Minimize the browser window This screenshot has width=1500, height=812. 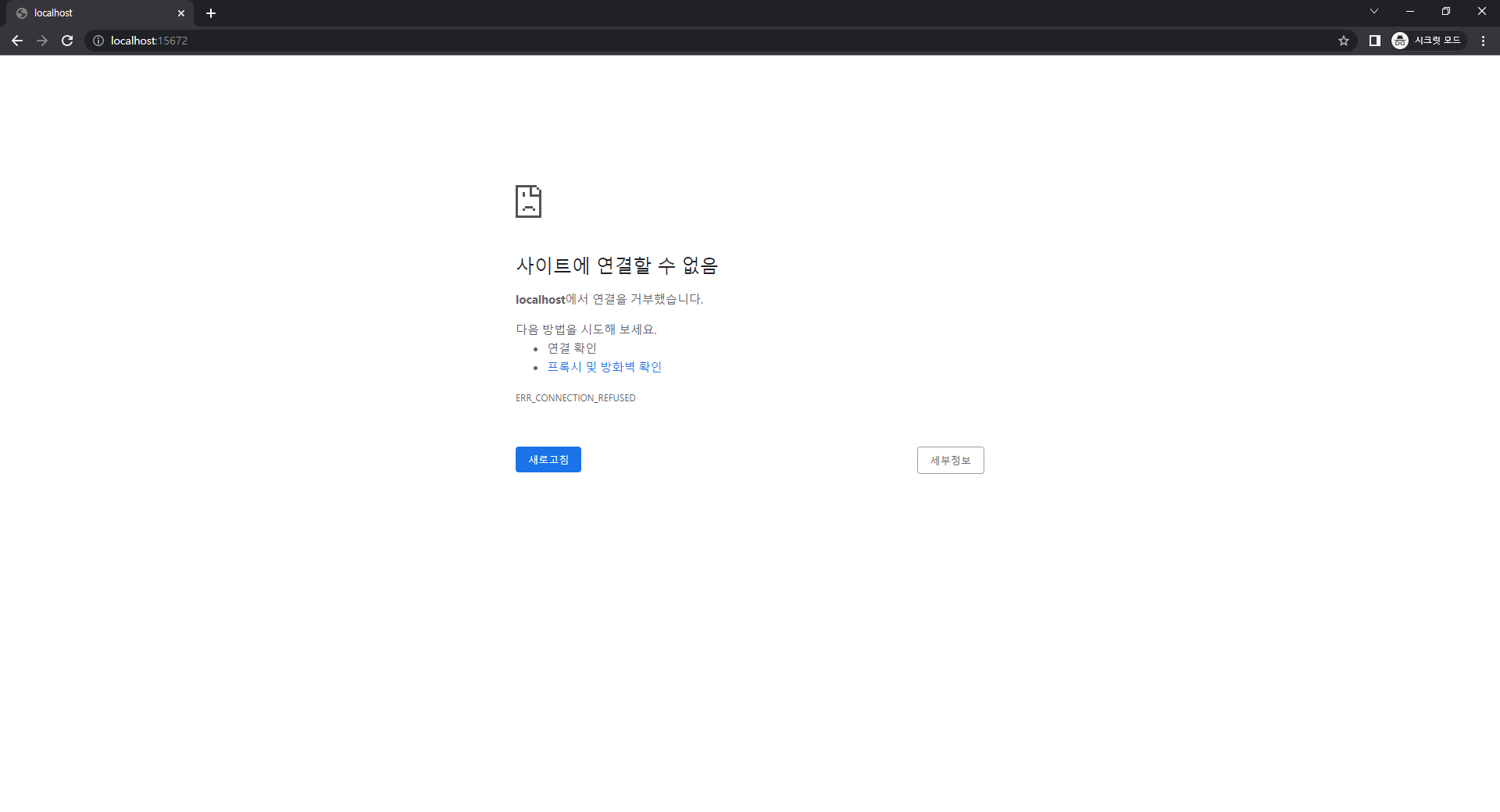pos(1410,11)
